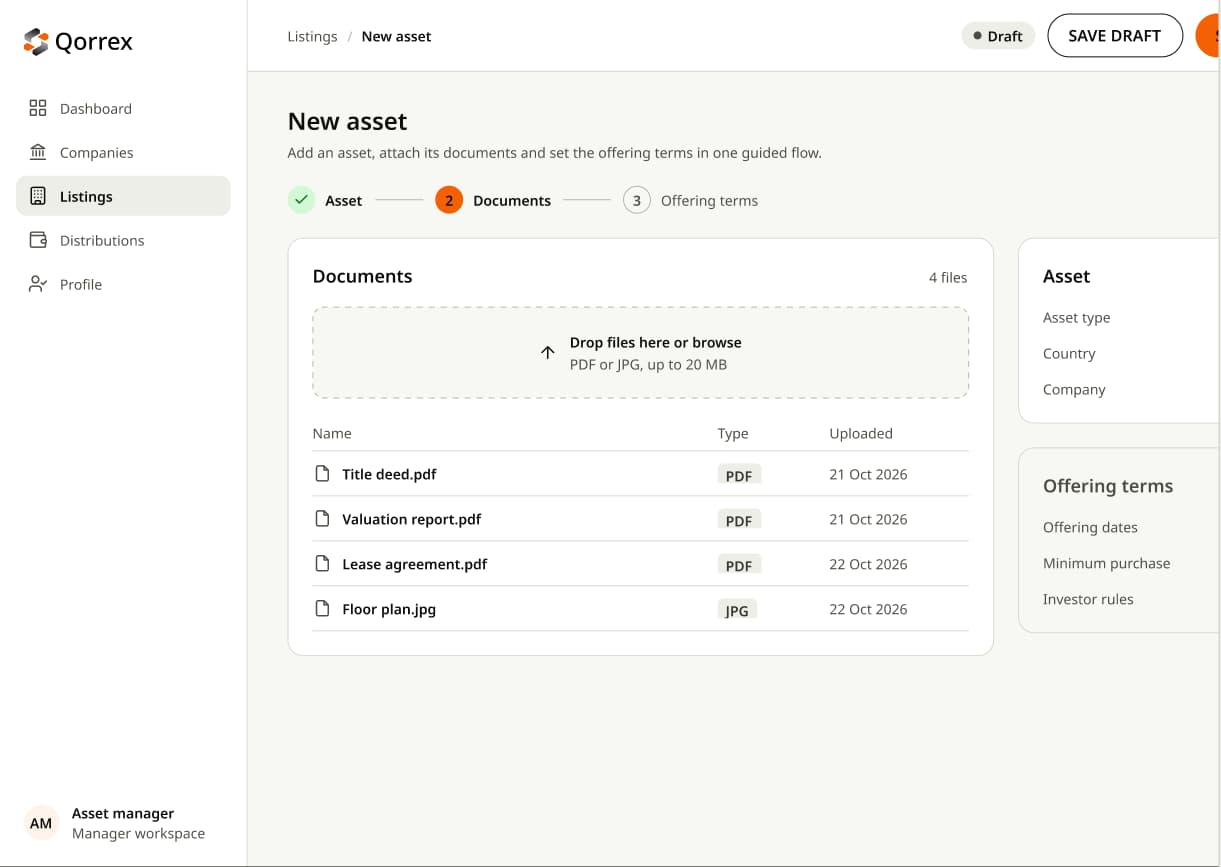
Task: Click the Name column header
Action: point(332,434)
